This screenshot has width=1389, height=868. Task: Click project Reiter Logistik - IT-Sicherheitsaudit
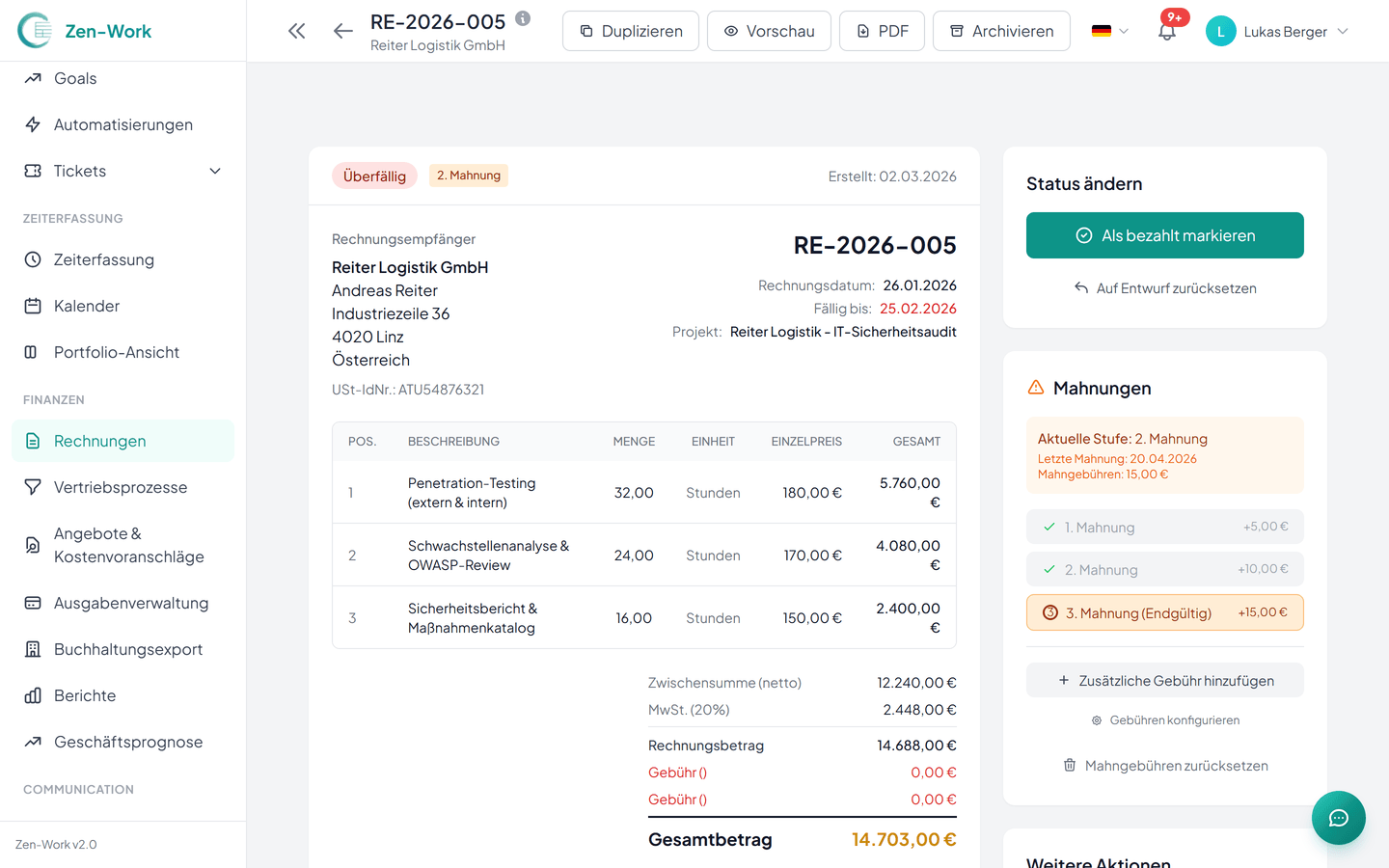(x=843, y=332)
